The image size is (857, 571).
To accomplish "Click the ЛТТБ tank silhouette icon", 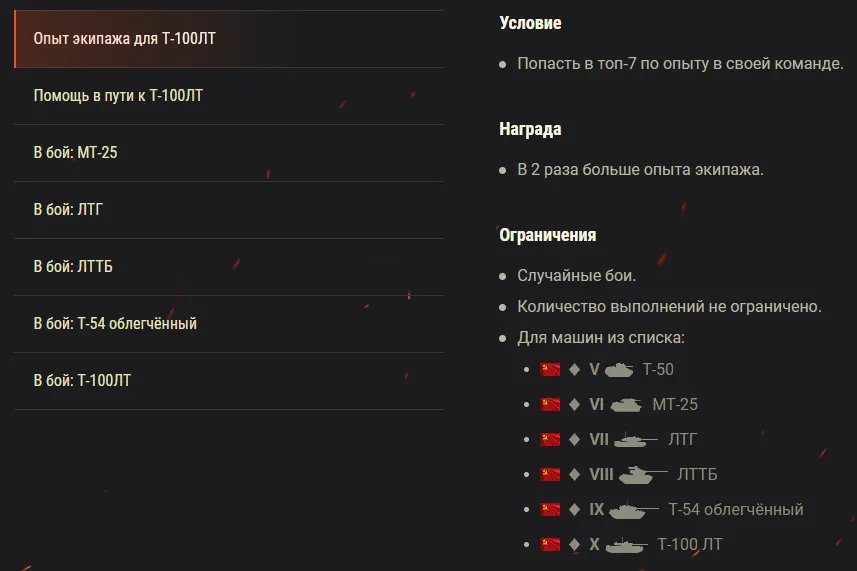I will [x=643, y=474].
